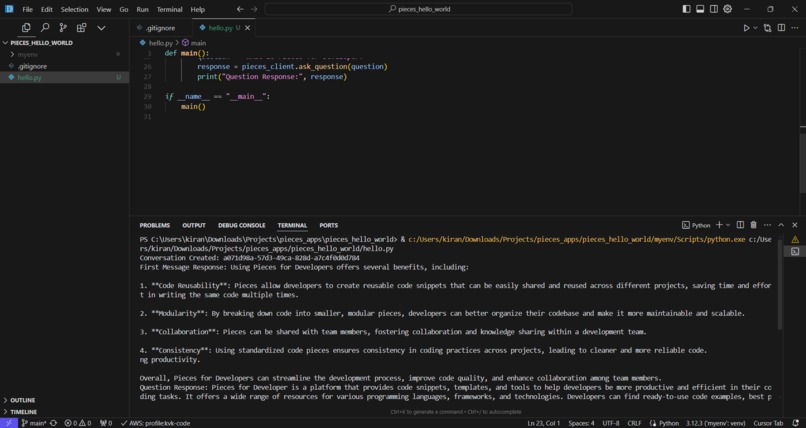
Task: Open terminal launch profile dropdown
Action: (x=728, y=225)
